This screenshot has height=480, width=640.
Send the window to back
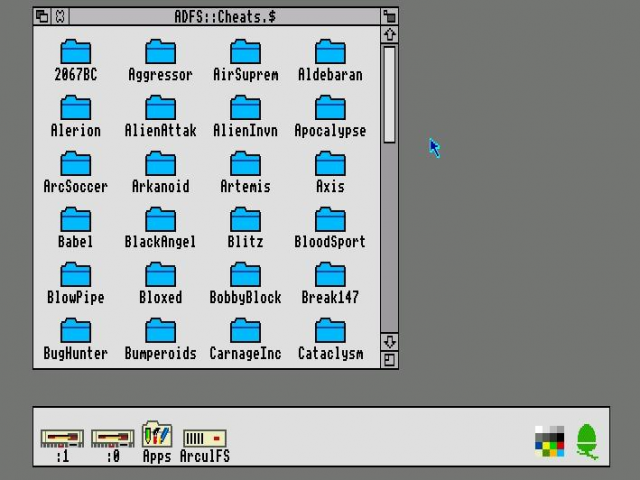click(42, 16)
